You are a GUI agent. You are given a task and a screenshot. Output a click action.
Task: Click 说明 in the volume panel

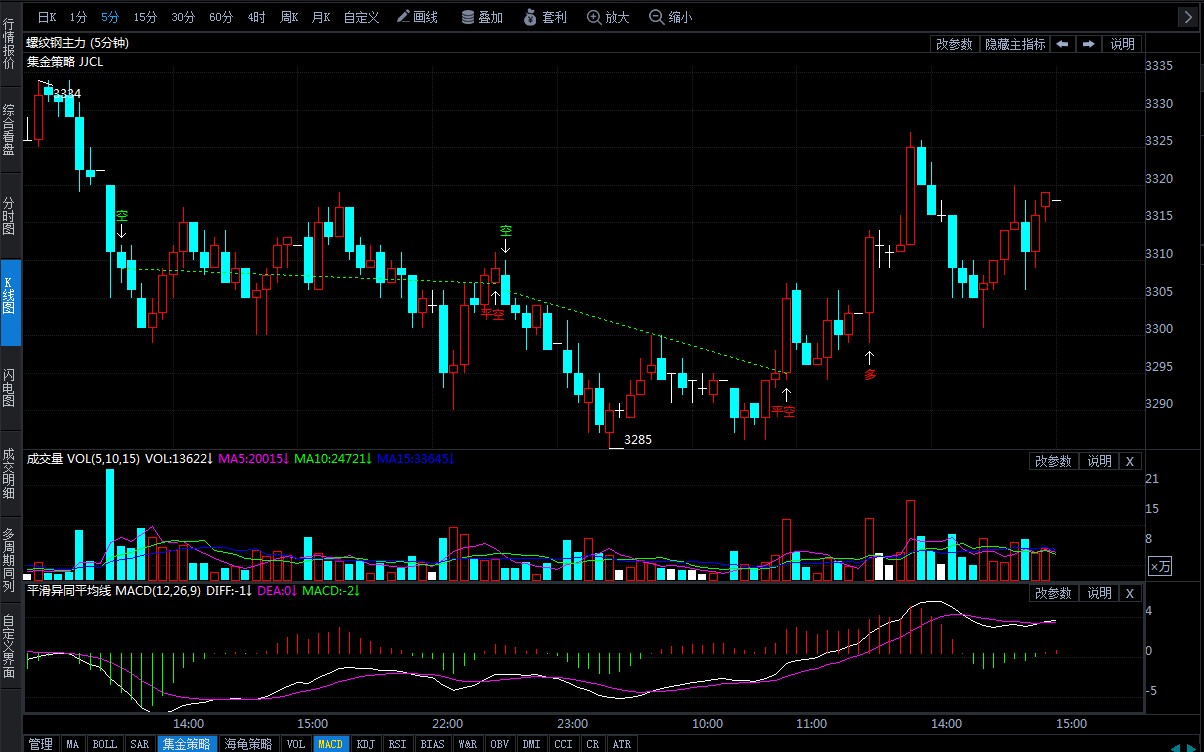pos(1099,461)
